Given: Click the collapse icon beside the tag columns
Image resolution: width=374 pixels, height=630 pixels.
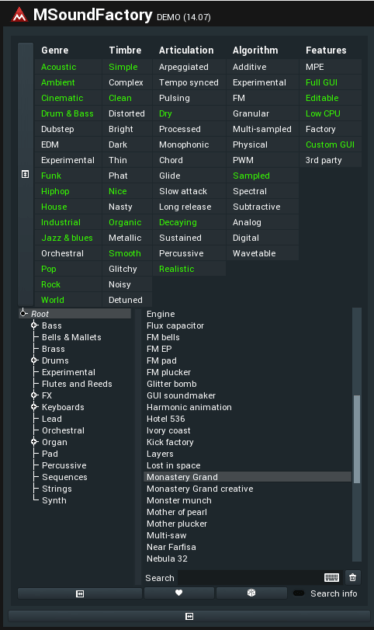Looking at the screenshot, I should pos(25,174).
